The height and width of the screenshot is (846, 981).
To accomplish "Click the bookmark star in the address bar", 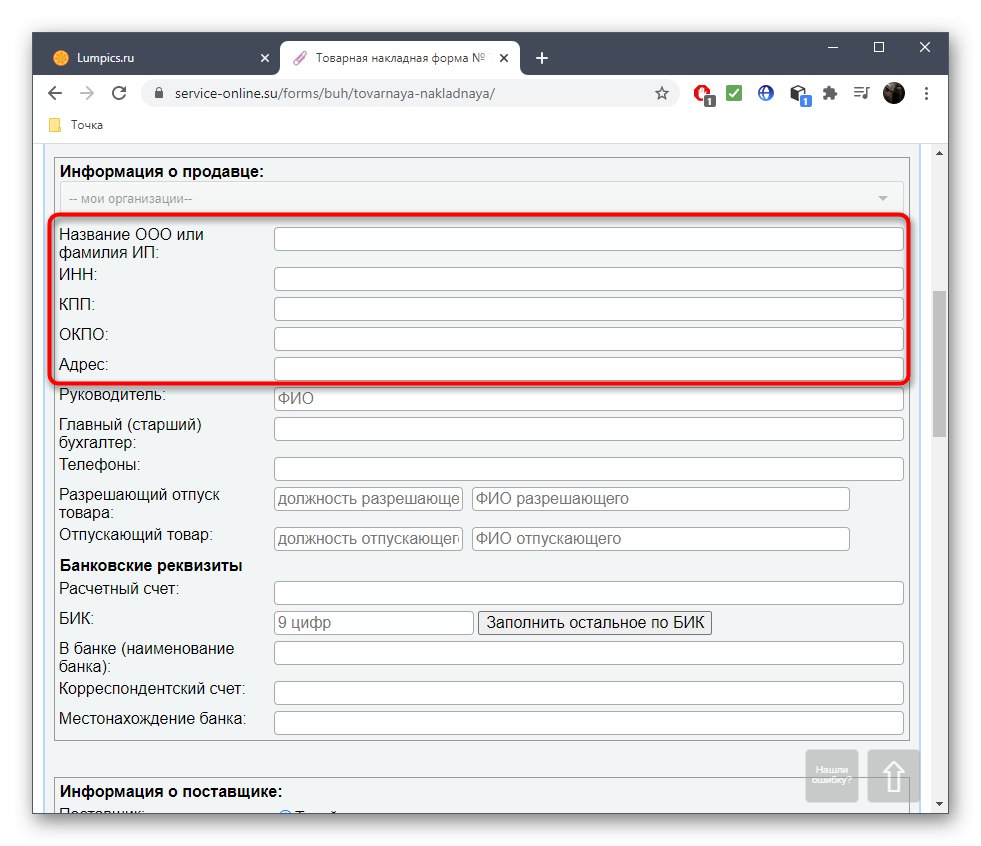I will (661, 93).
